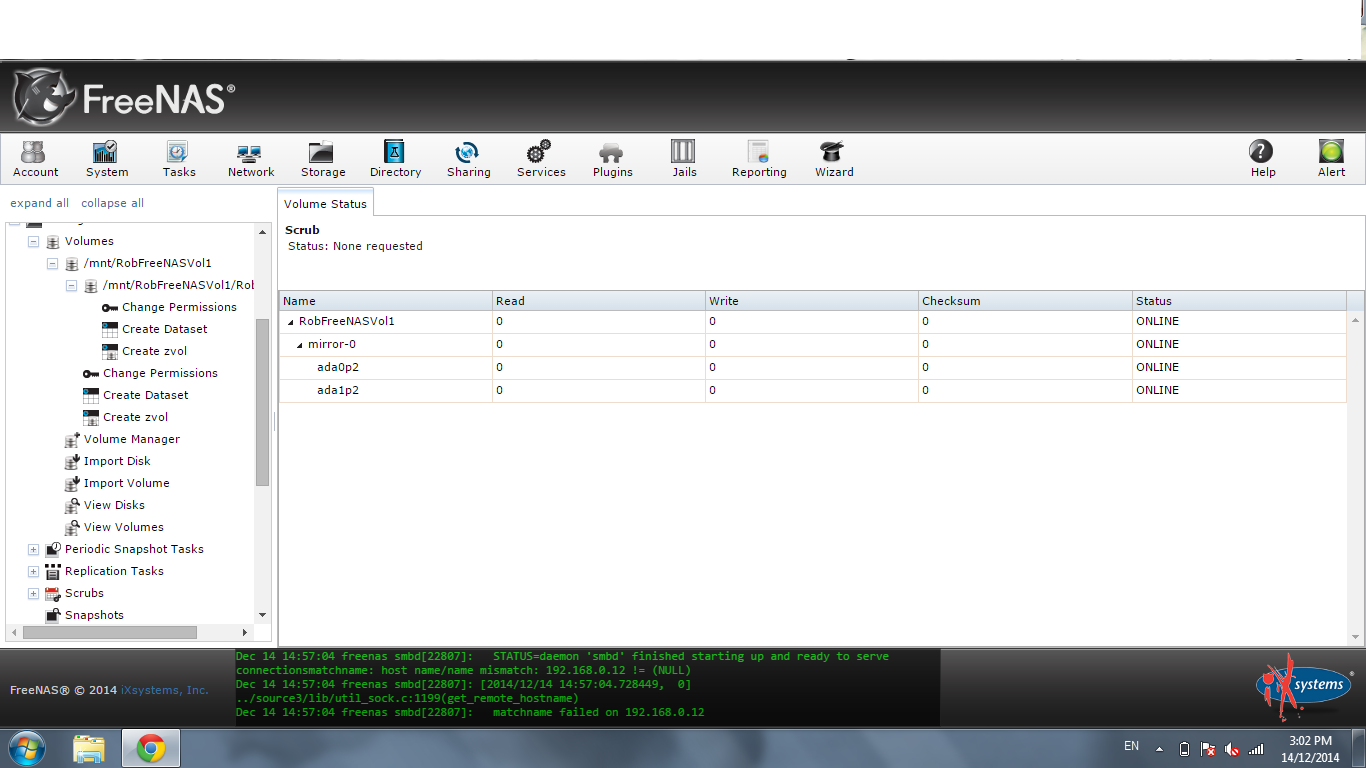Open Snapshots in the tree
Viewport: 1366px width, 768px height.
(94, 615)
